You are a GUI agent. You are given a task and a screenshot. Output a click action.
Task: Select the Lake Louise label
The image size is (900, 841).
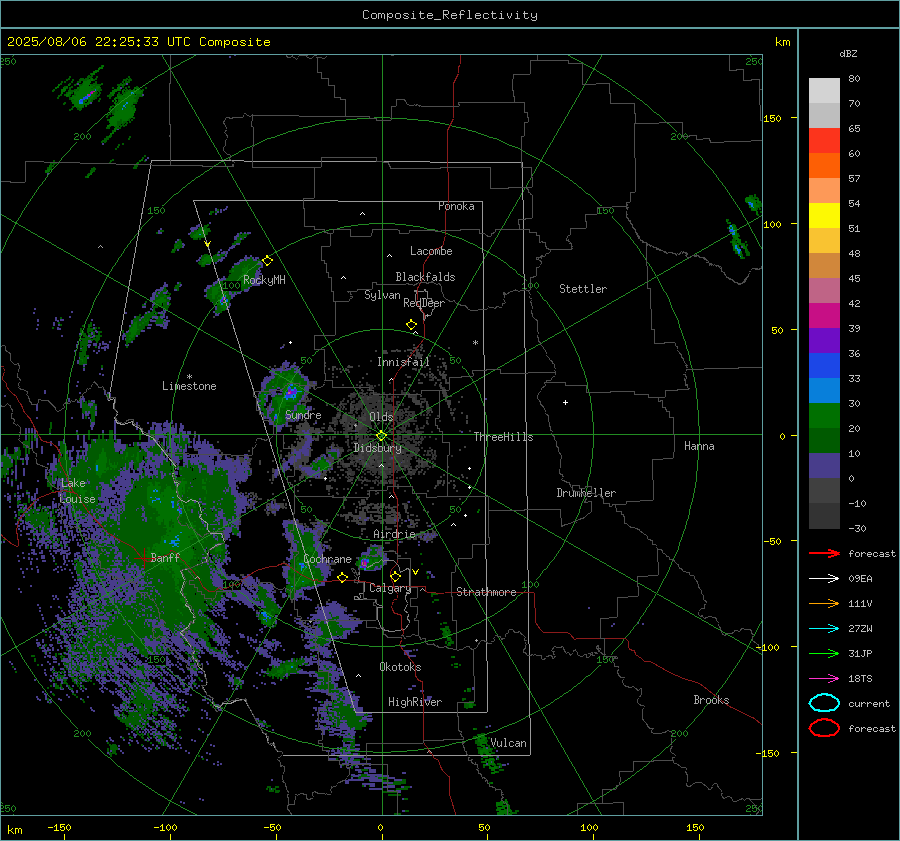pyautogui.click(x=77, y=491)
